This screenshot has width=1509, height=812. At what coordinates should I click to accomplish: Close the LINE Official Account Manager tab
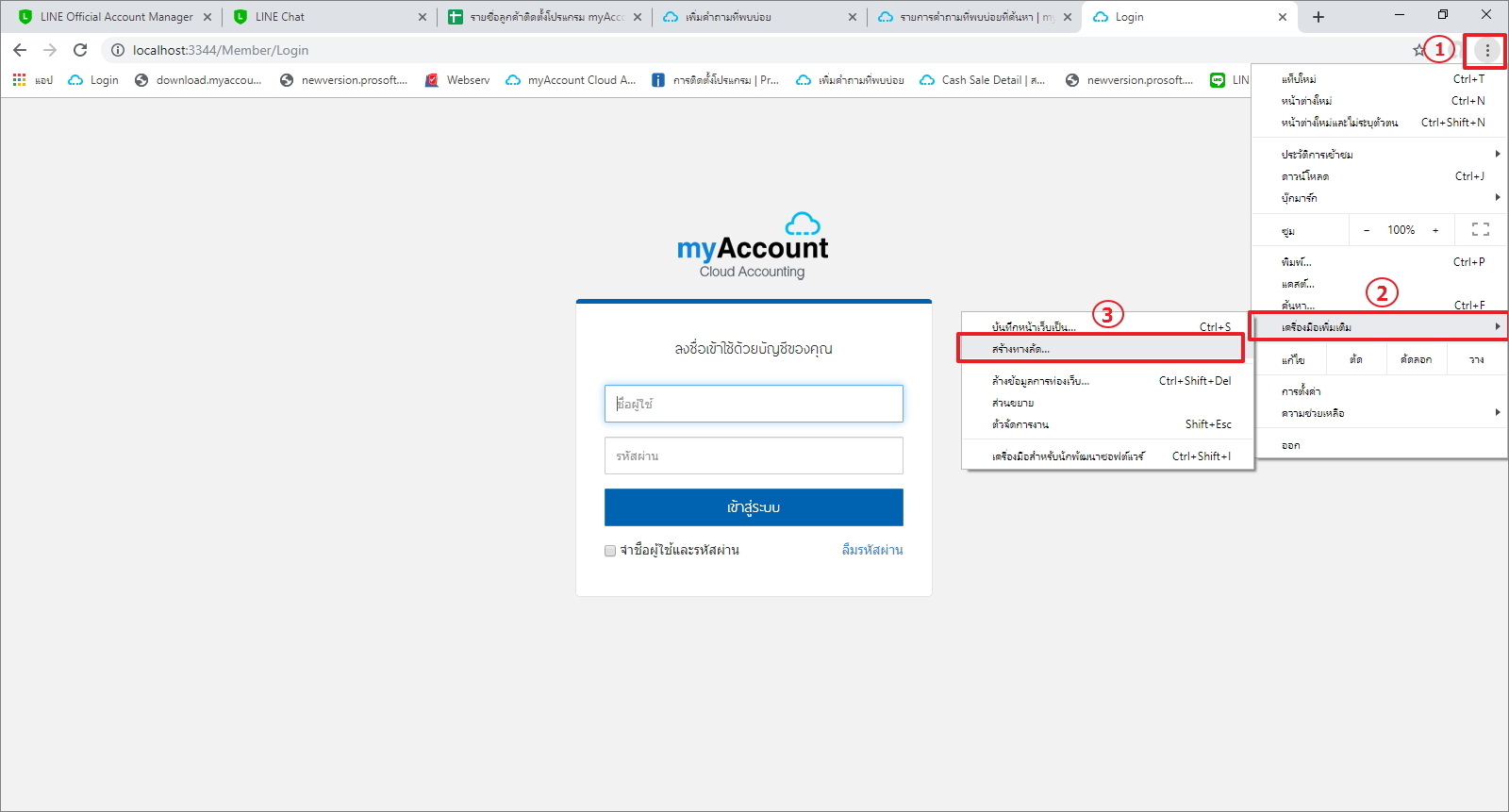coord(207,17)
